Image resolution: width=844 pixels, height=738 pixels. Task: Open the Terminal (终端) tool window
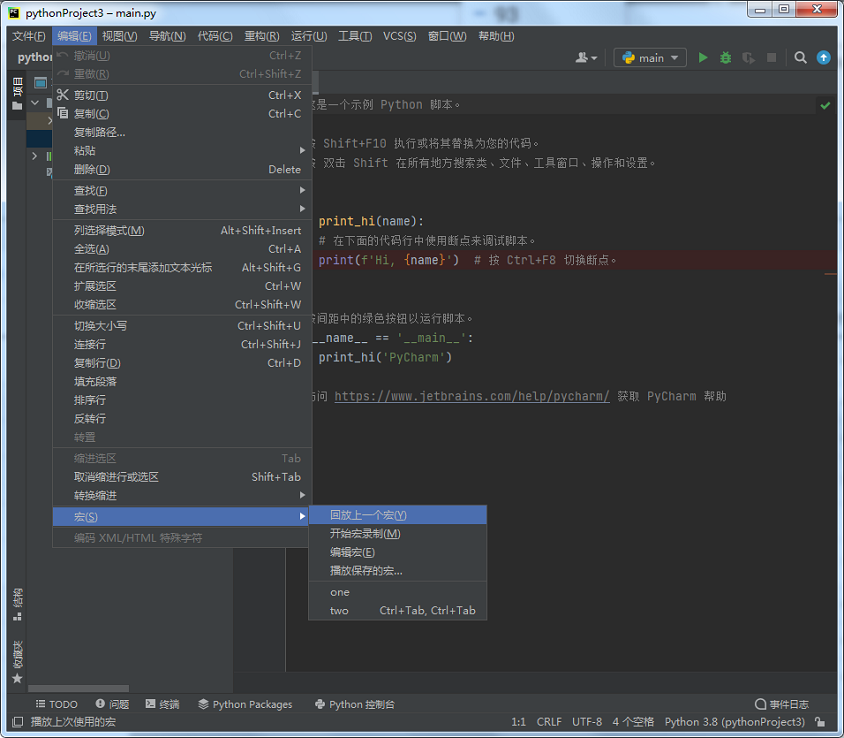tap(163, 704)
